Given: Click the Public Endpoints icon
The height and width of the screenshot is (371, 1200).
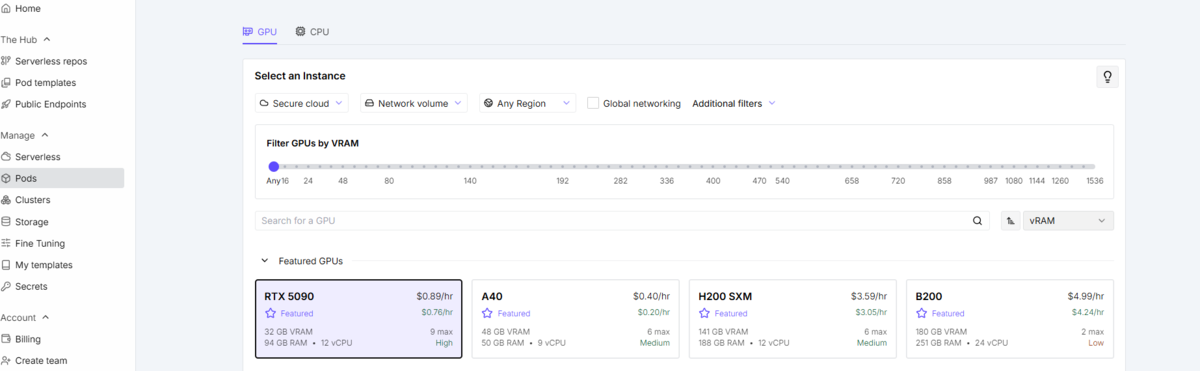Looking at the screenshot, I should point(6,104).
